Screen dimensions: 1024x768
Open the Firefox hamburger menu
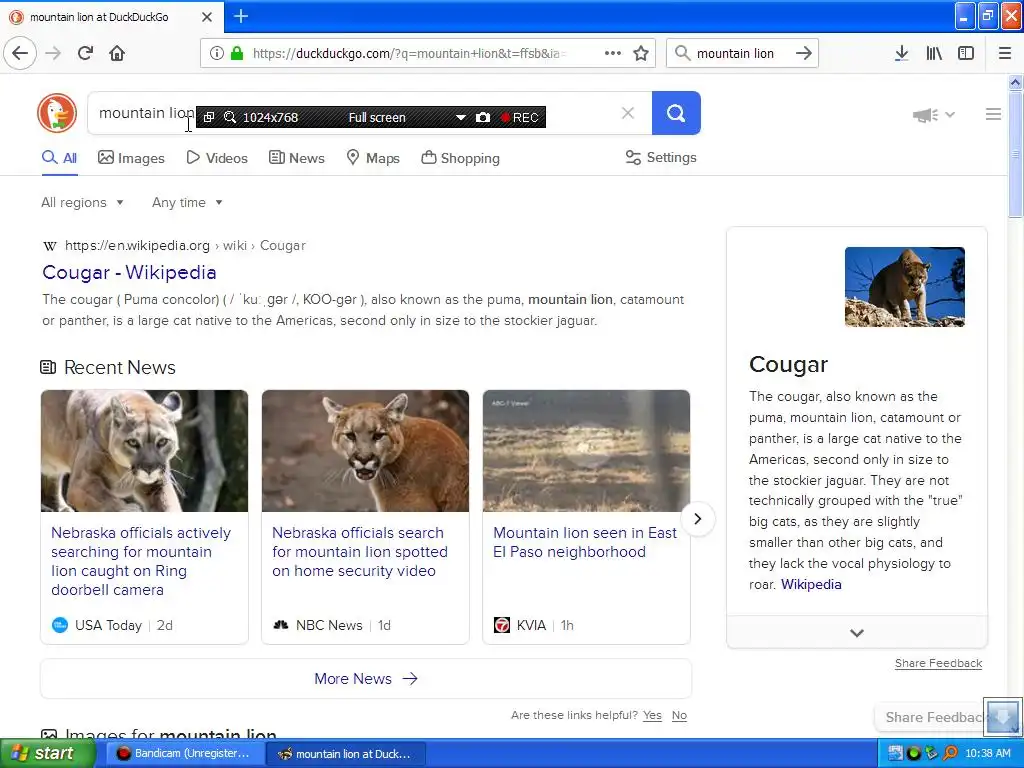click(x=1004, y=54)
